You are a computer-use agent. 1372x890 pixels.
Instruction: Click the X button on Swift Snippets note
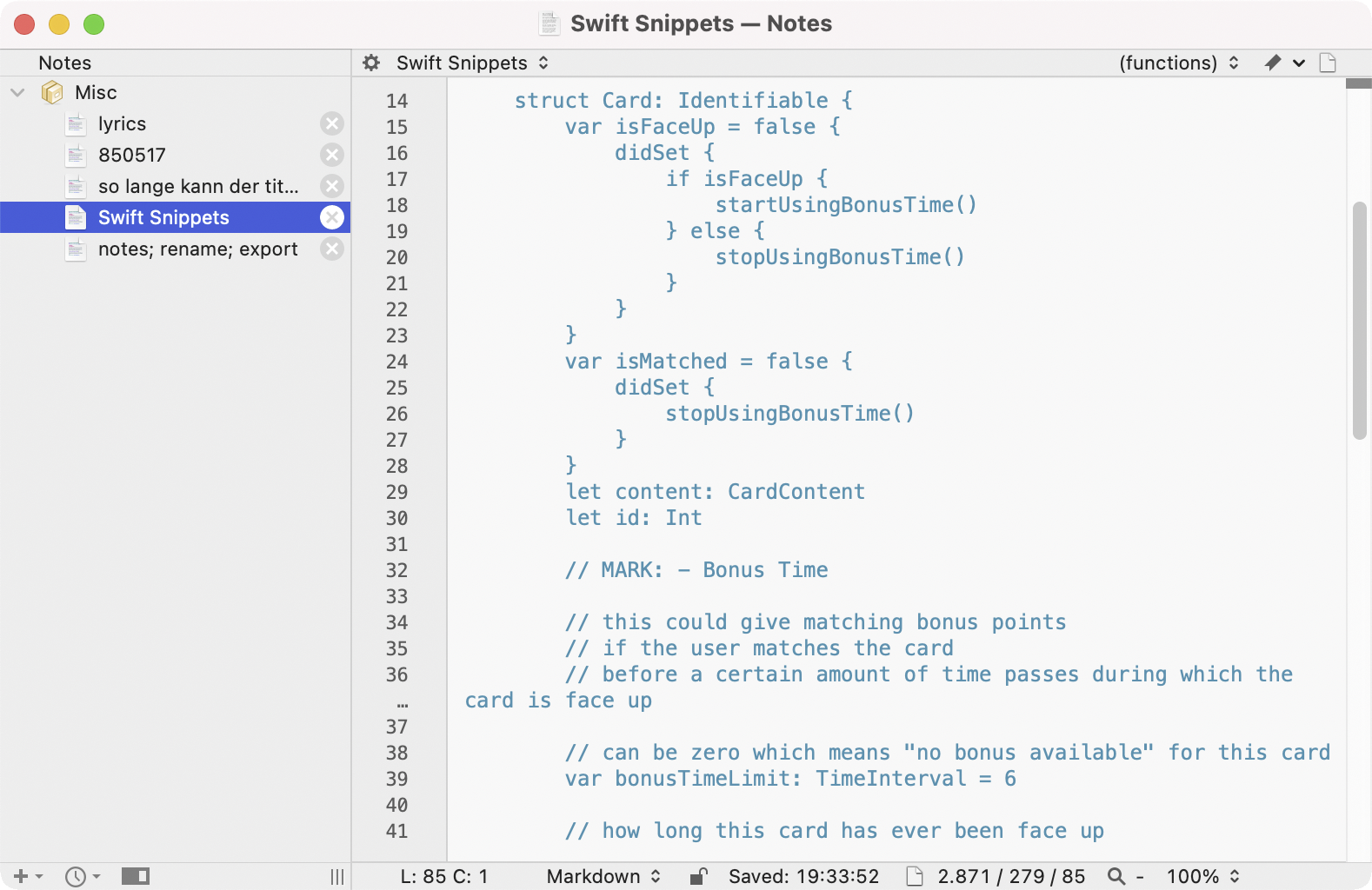tap(332, 217)
